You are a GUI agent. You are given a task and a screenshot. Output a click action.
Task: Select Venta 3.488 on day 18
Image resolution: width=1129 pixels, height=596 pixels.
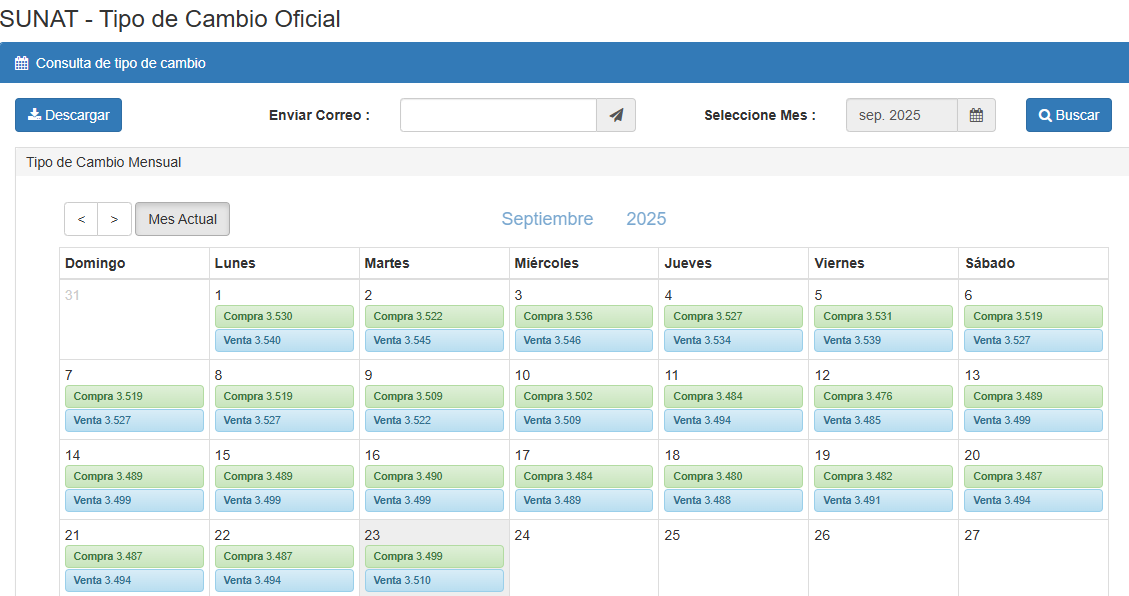click(x=733, y=500)
